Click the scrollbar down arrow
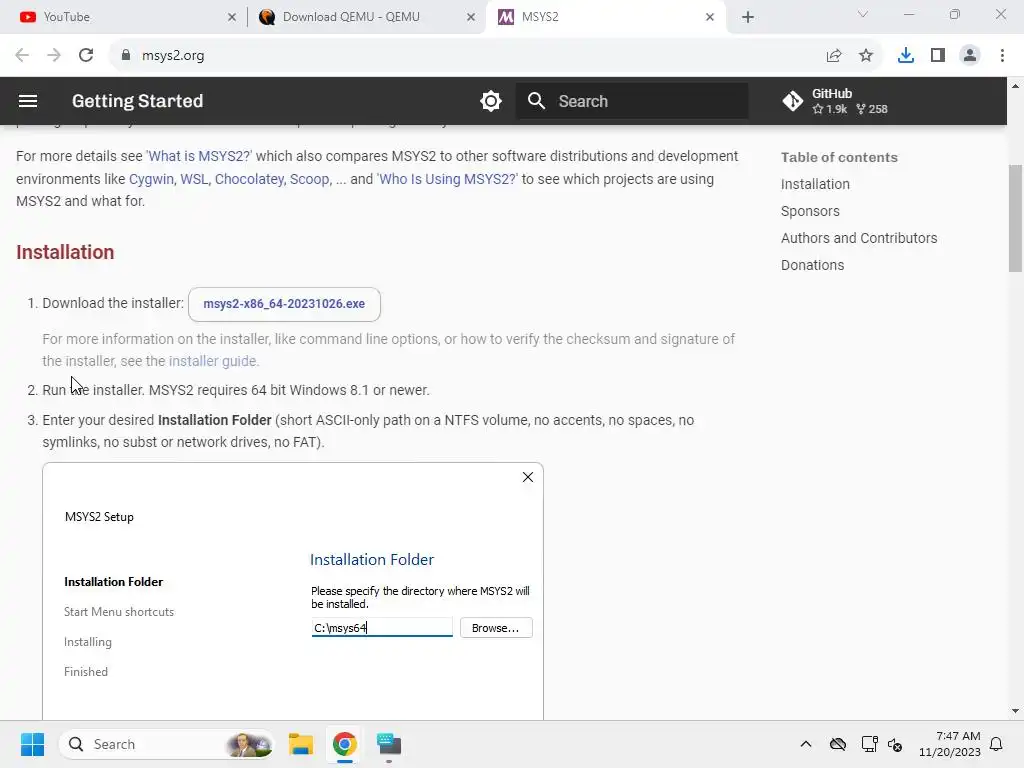The image size is (1024, 768). tap(1015, 711)
